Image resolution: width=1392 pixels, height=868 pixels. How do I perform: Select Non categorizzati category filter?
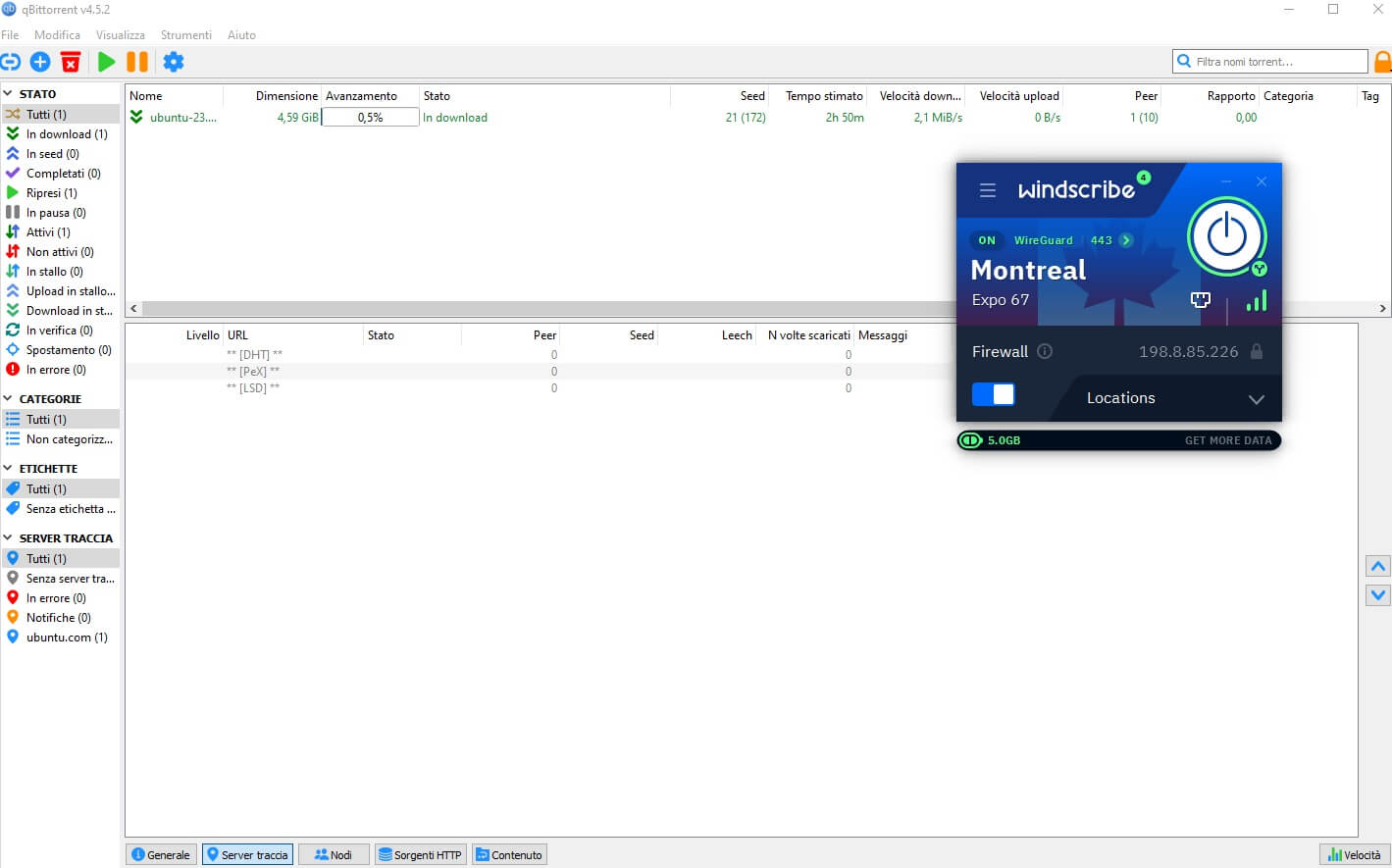point(61,439)
